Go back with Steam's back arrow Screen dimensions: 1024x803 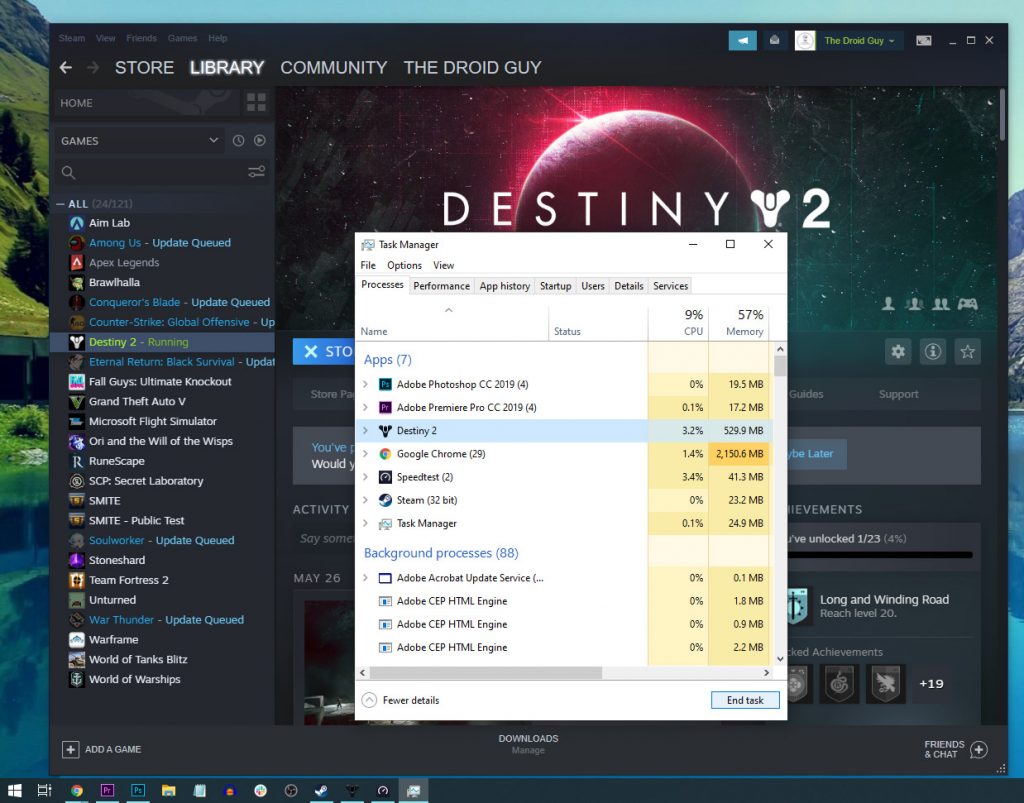pyautogui.click(x=66, y=67)
